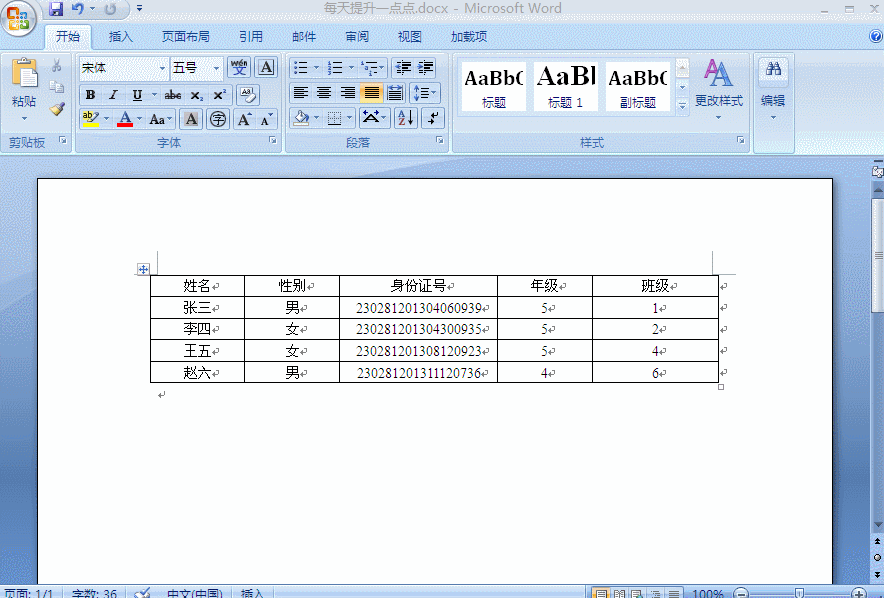
Task: Toggle superscript formatting
Action: click(219, 95)
